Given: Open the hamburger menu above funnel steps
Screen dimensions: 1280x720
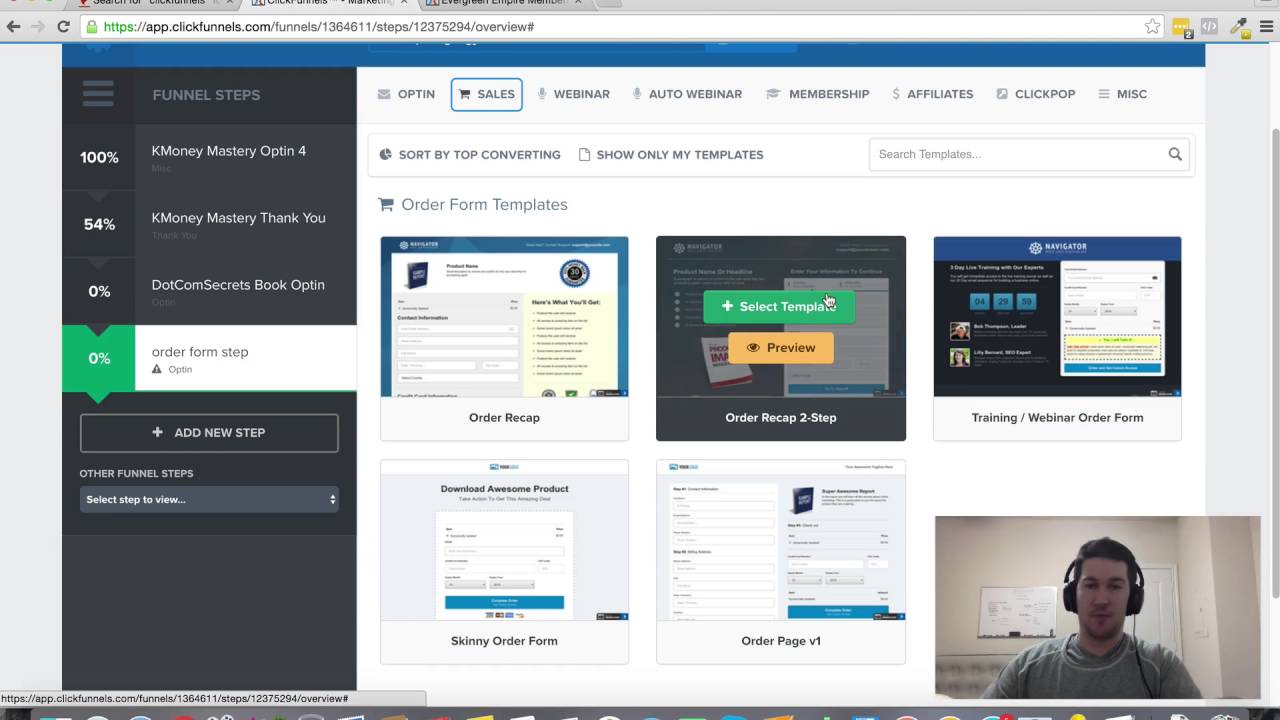Looking at the screenshot, I should point(98,94).
